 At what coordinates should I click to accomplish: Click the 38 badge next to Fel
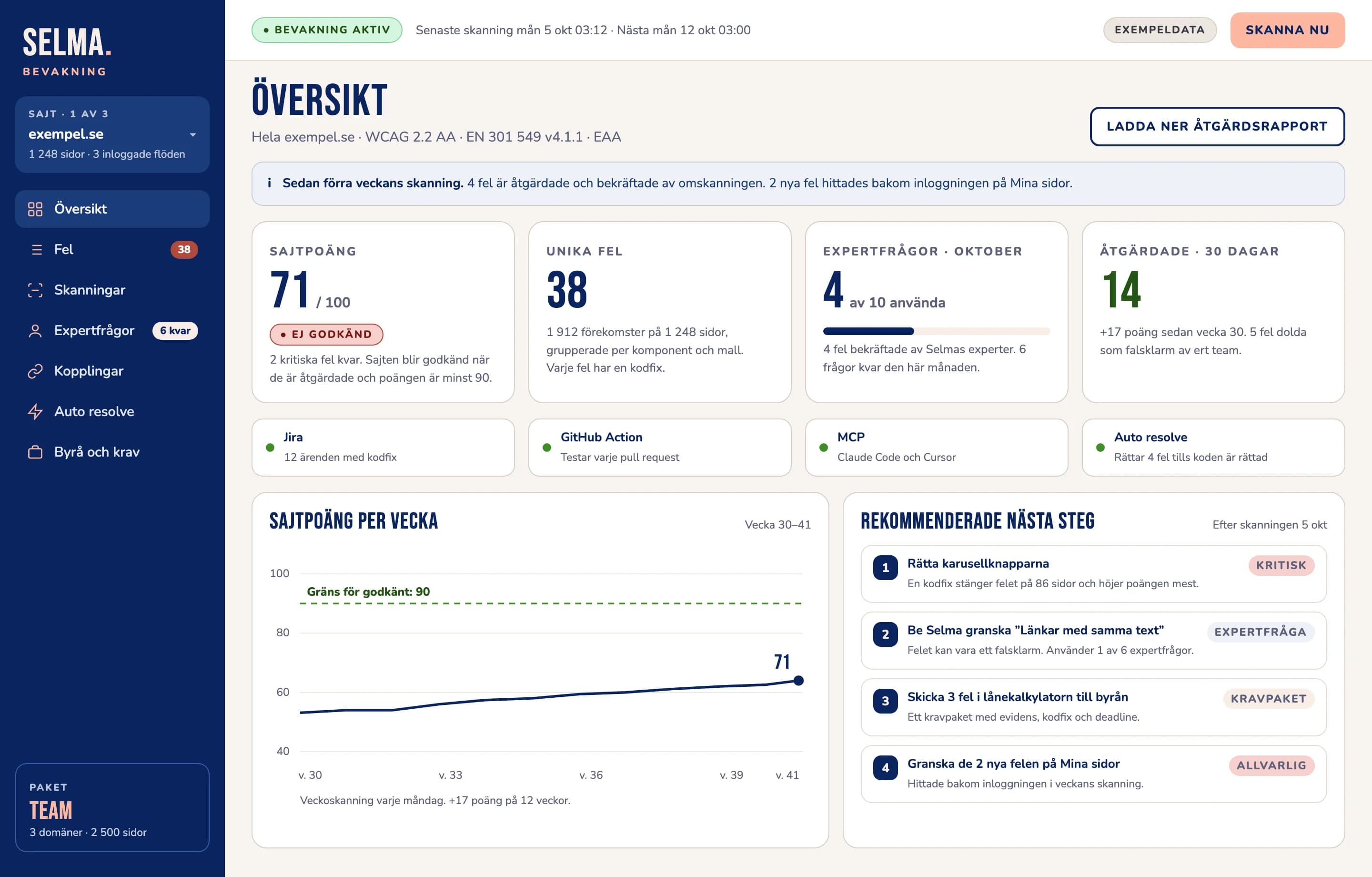click(183, 250)
